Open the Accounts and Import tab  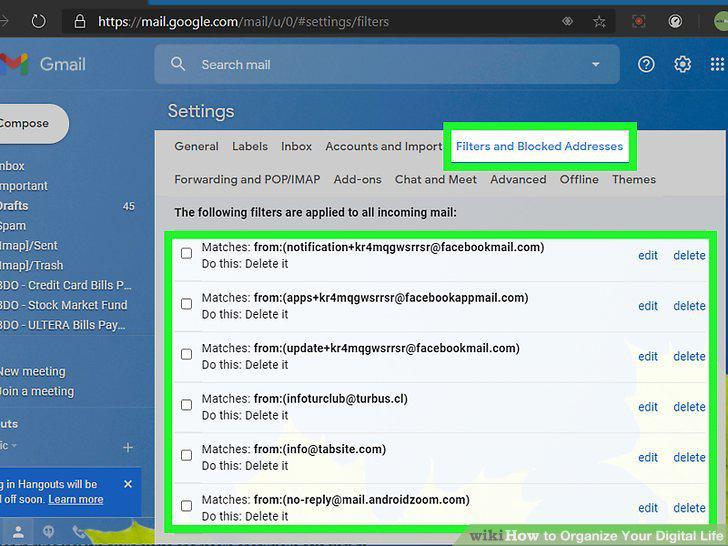click(x=384, y=146)
